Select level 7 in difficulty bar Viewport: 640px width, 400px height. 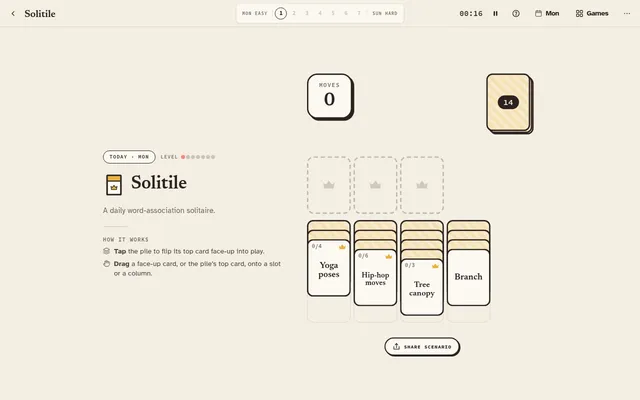click(359, 13)
